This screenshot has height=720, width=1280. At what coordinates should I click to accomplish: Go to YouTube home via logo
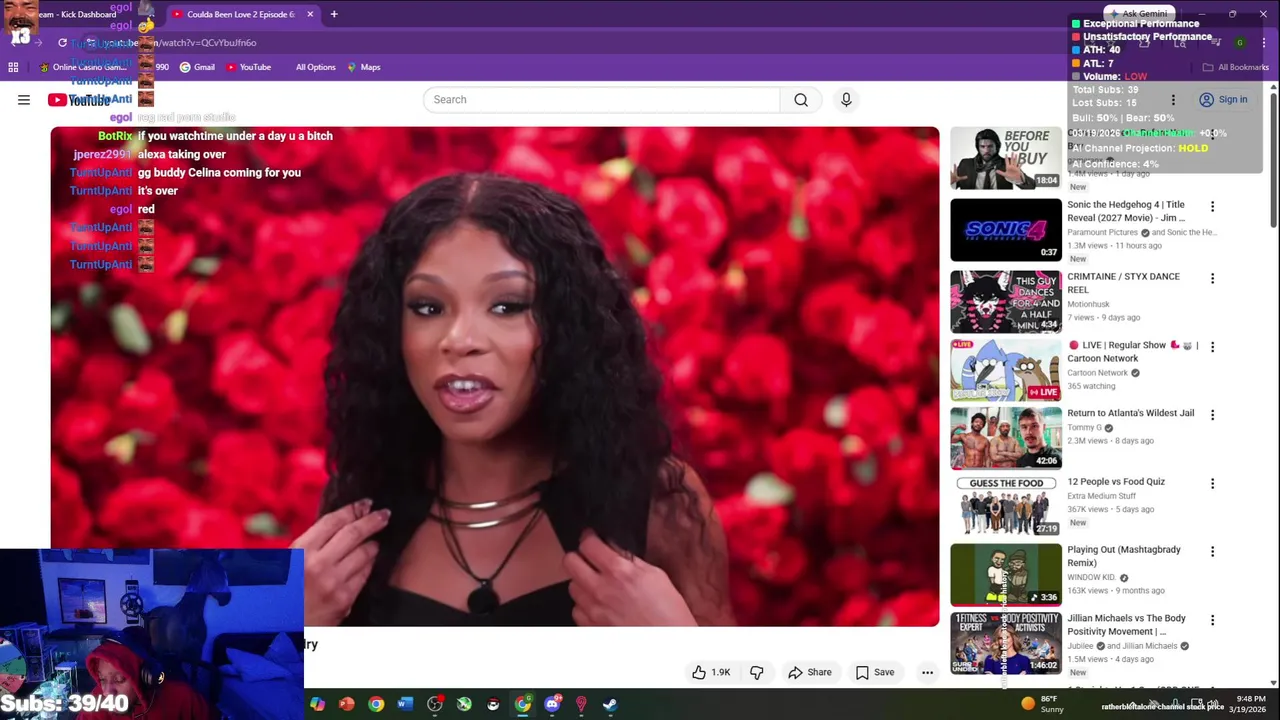click(x=79, y=100)
